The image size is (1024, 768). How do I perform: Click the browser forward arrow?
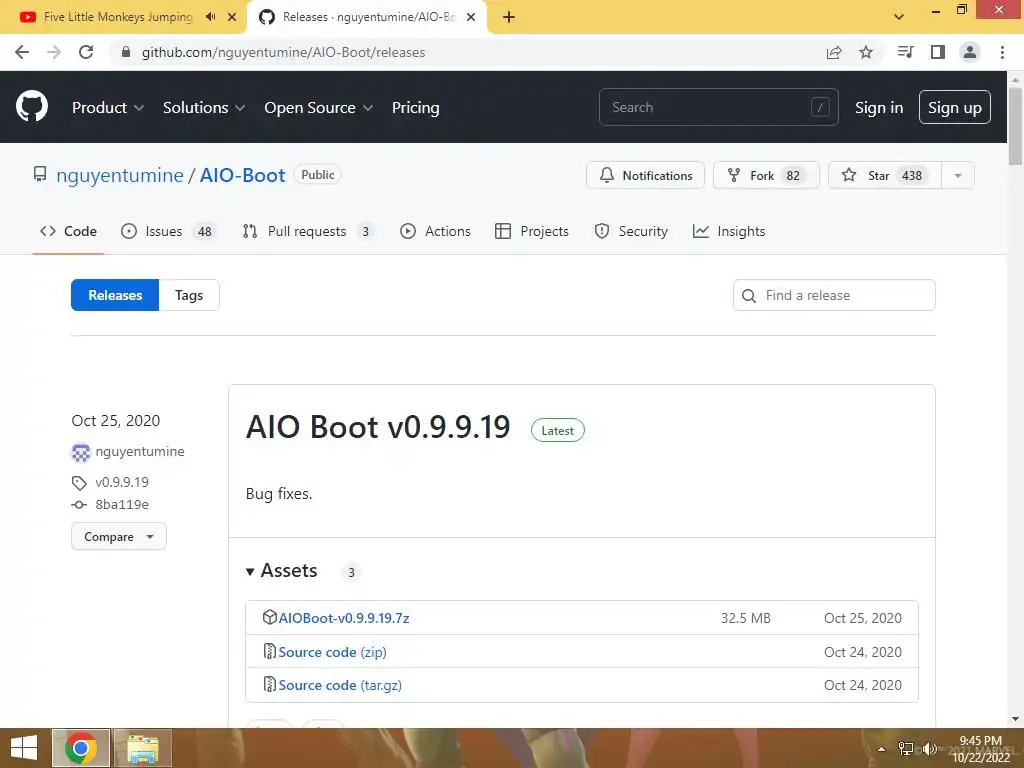(x=54, y=52)
